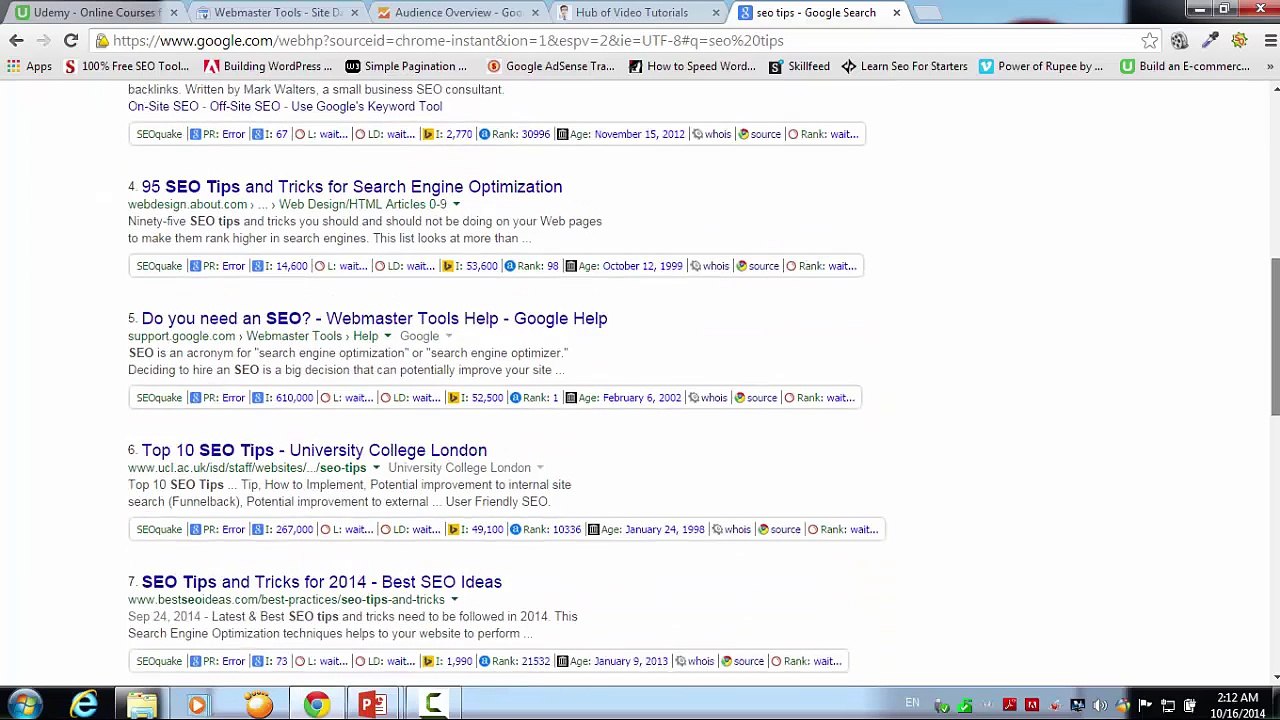Open the Build an E-commerce bookmark
1280x720 pixels.
pyautogui.click(x=1185, y=66)
